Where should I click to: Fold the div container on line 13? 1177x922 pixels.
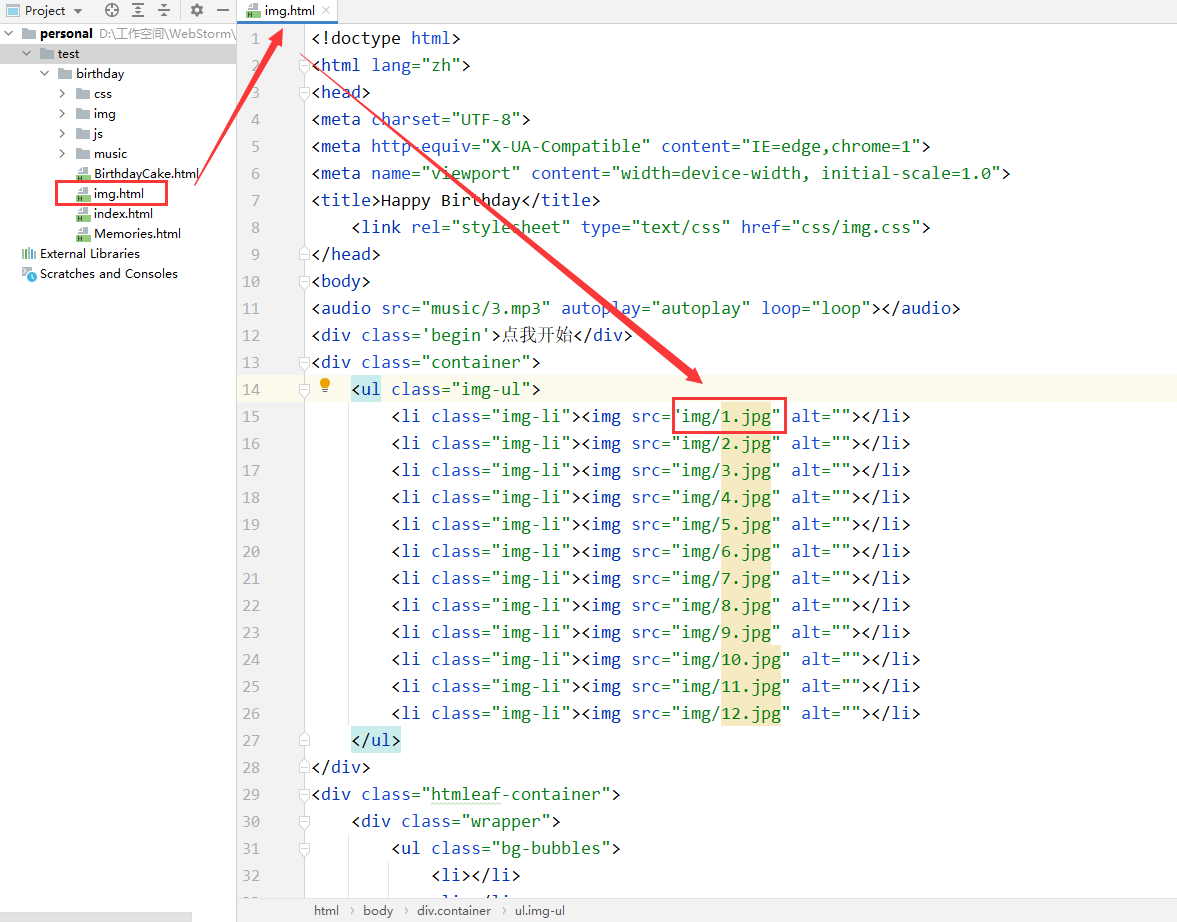pyautogui.click(x=304, y=363)
